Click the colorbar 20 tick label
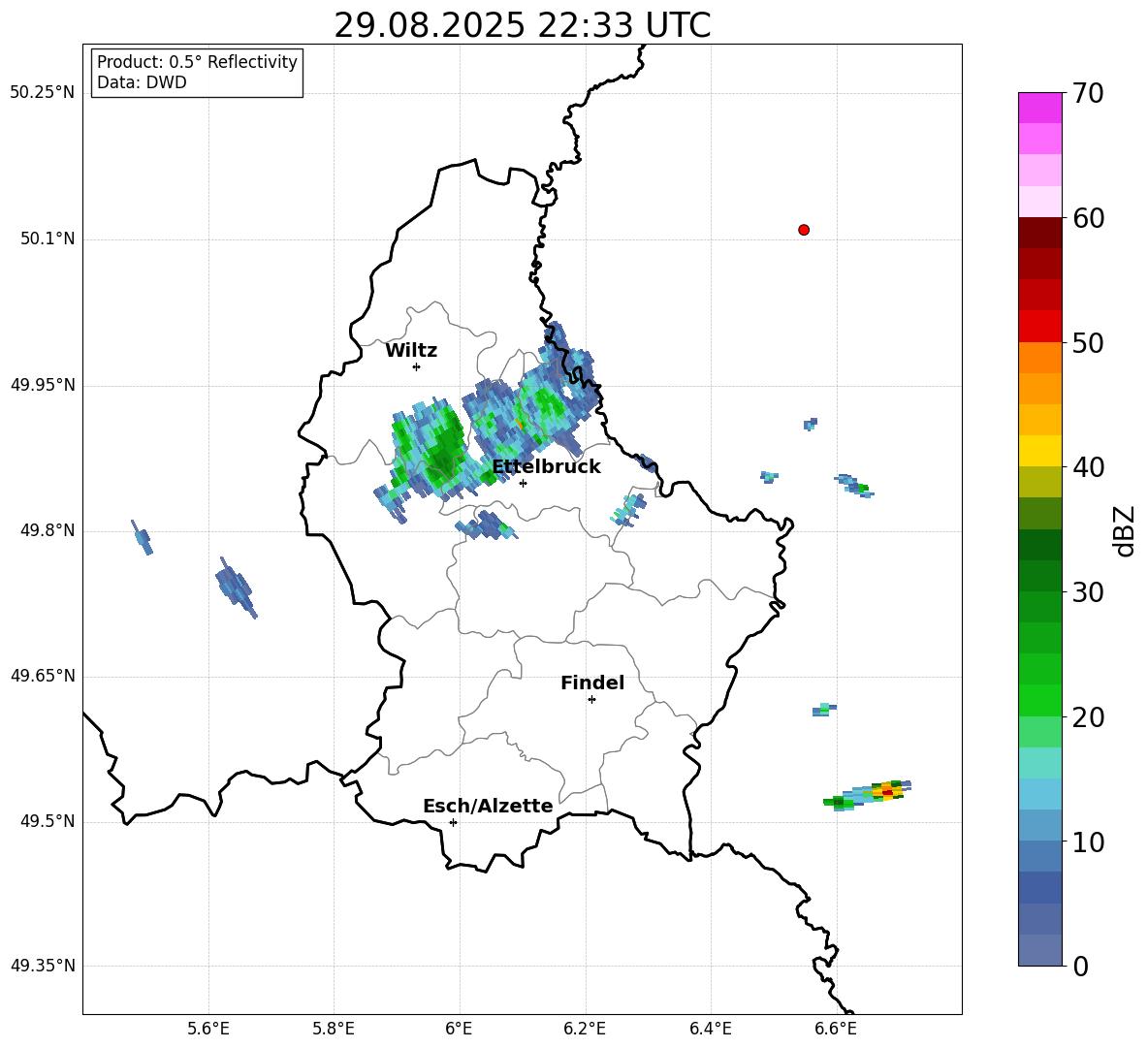1148x1048 pixels. point(1088,716)
